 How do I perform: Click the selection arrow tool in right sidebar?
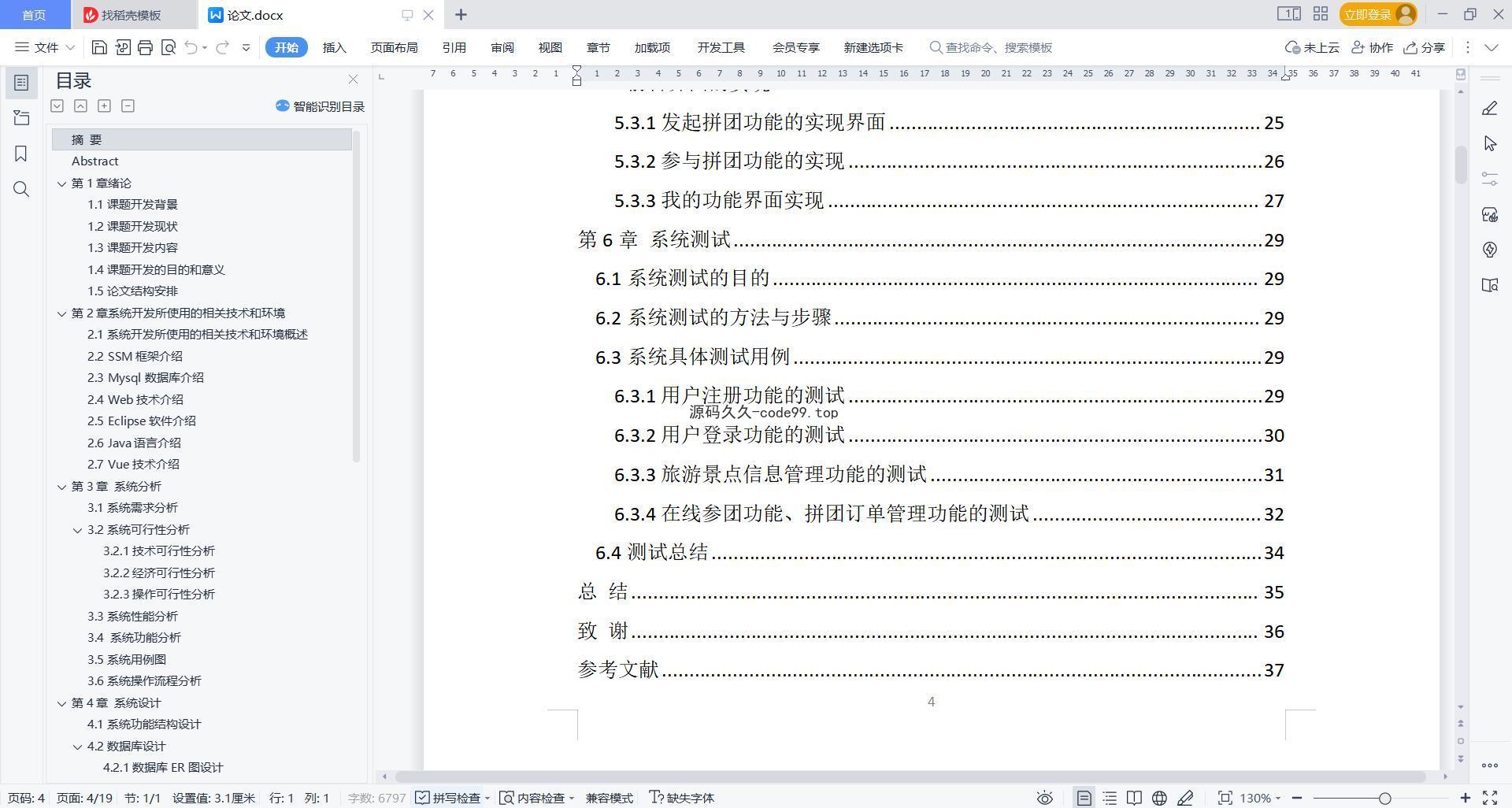[x=1489, y=143]
